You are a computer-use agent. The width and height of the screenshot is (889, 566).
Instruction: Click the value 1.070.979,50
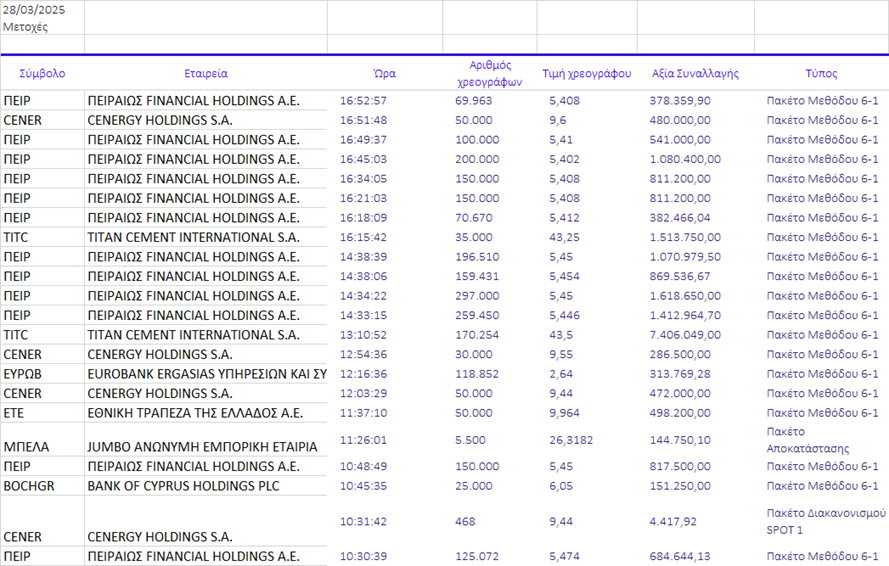click(x=685, y=257)
